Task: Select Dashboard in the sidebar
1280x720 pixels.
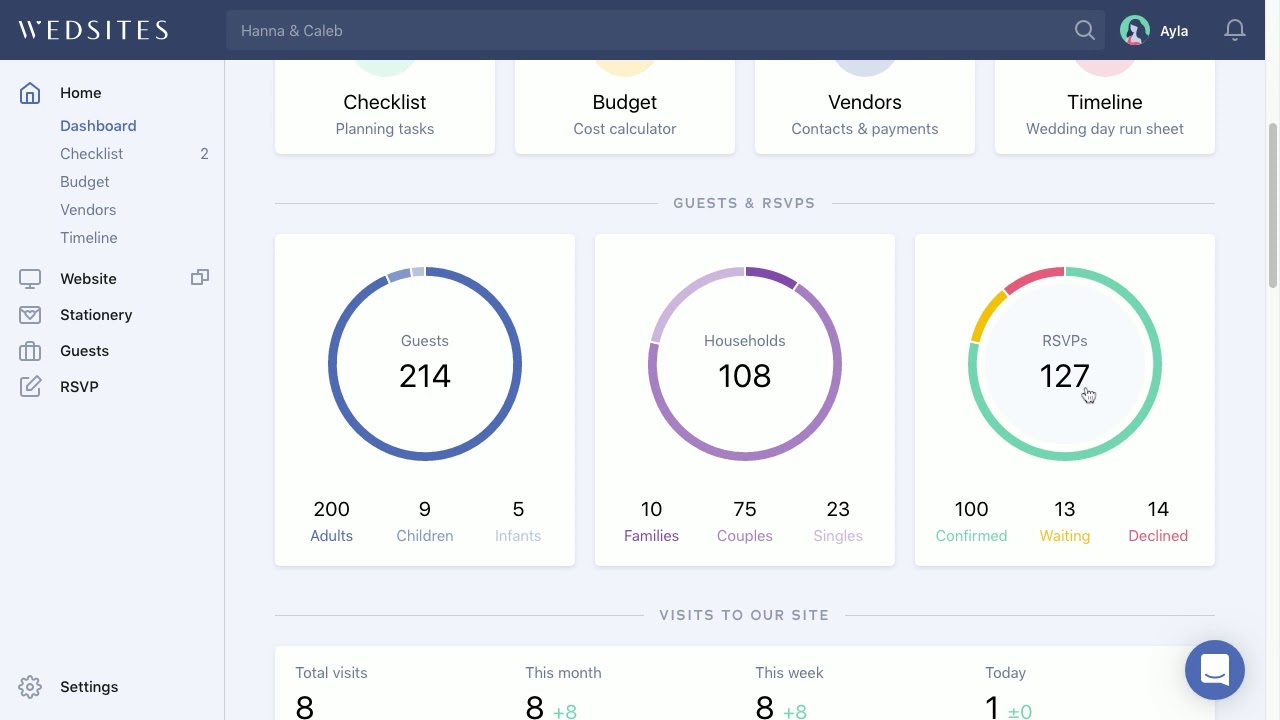Action: click(x=98, y=126)
